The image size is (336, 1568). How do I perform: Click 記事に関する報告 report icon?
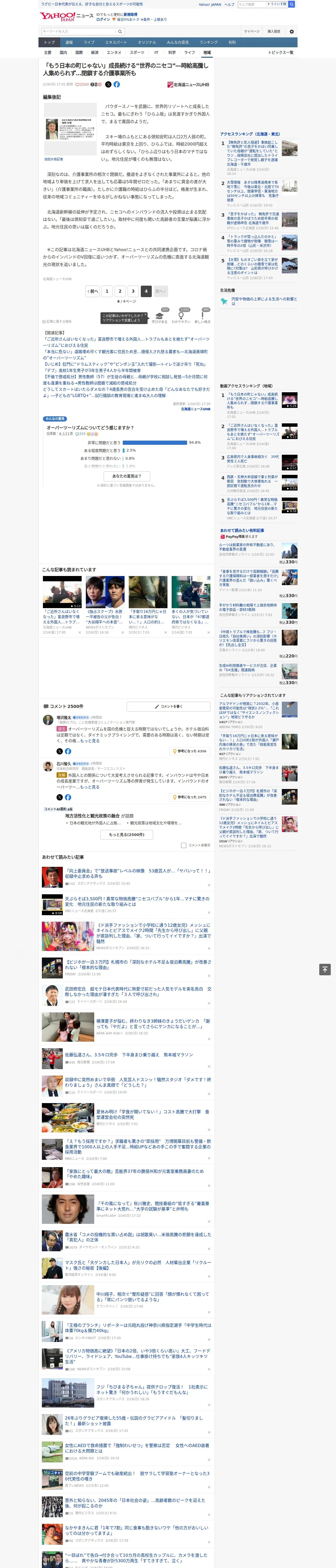coord(57,321)
